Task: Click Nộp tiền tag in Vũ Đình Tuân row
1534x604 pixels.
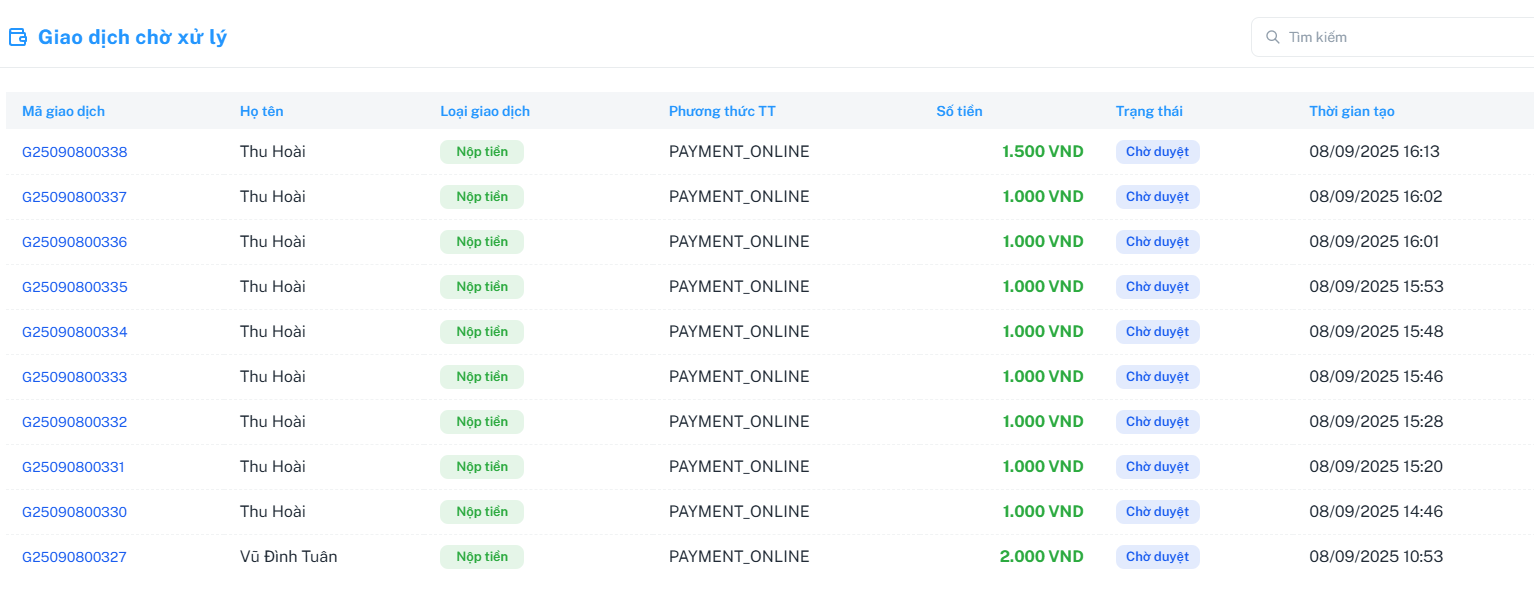Action: (482, 557)
